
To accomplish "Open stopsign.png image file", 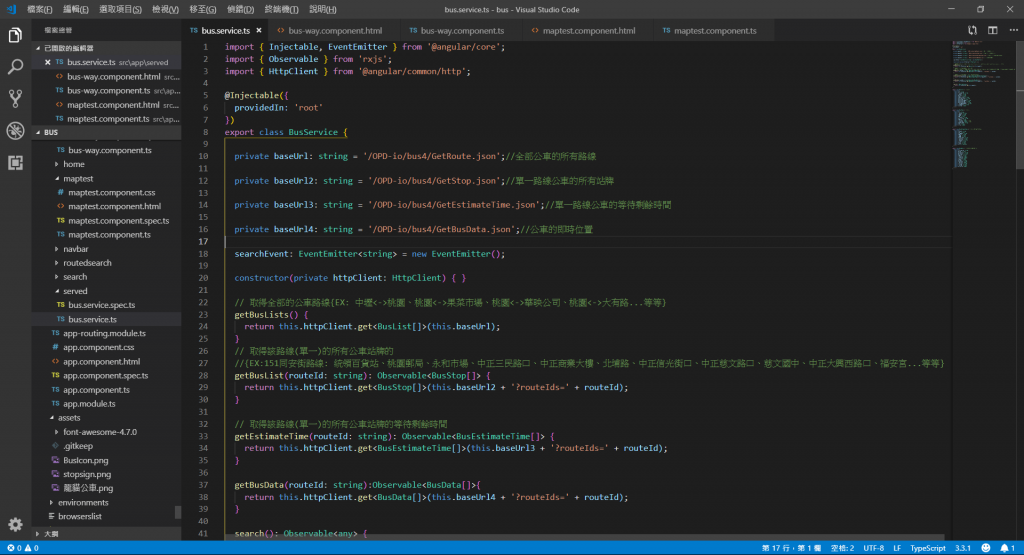I will click(x=86, y=475).
